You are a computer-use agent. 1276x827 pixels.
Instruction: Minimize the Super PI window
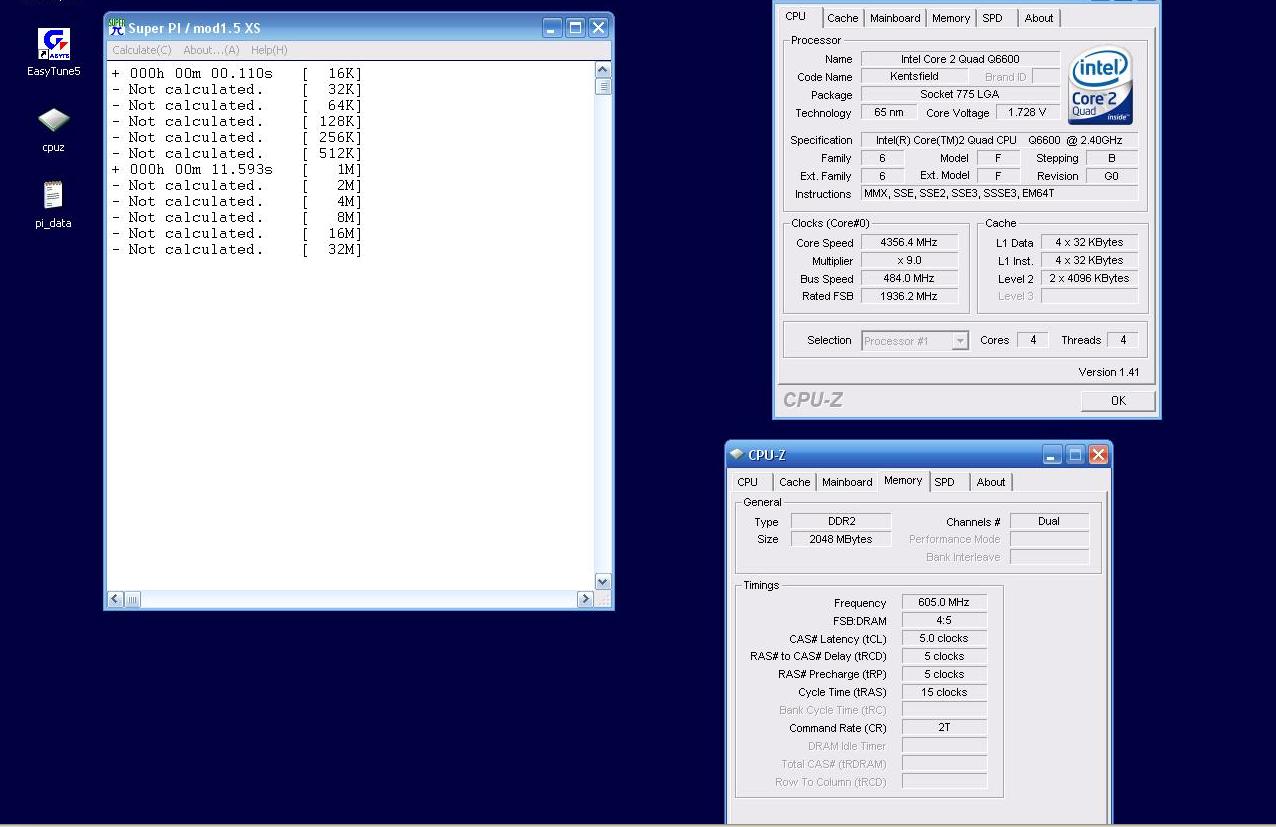pos(553,28)
